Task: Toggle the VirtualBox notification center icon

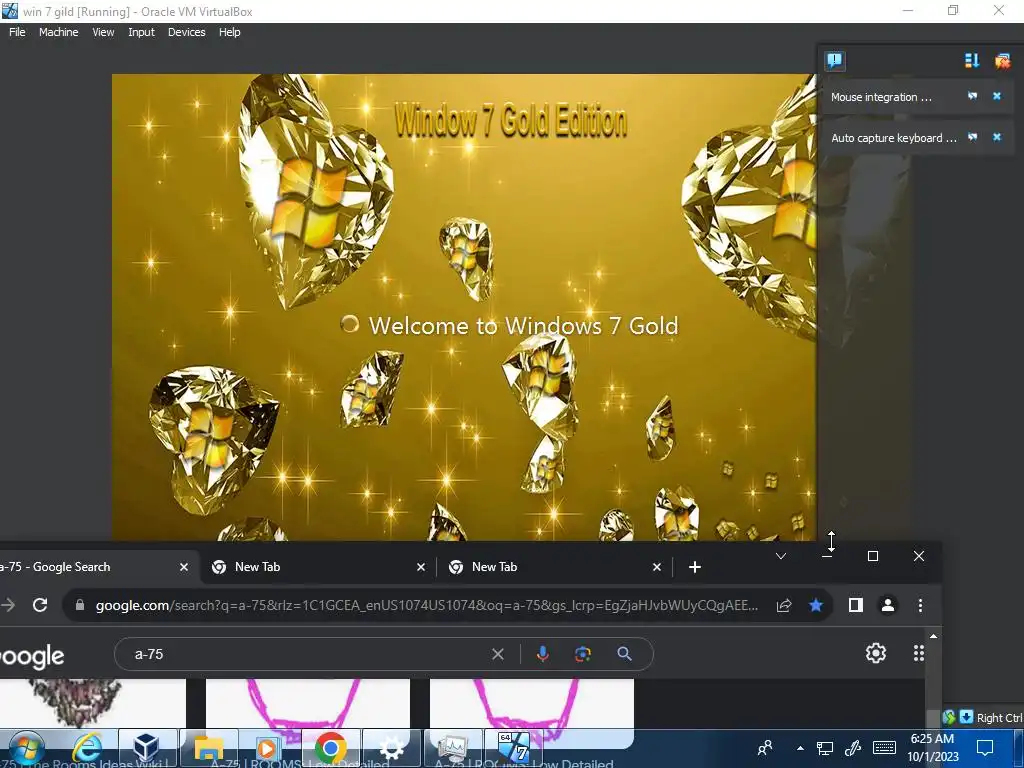Action: [835, 61]
